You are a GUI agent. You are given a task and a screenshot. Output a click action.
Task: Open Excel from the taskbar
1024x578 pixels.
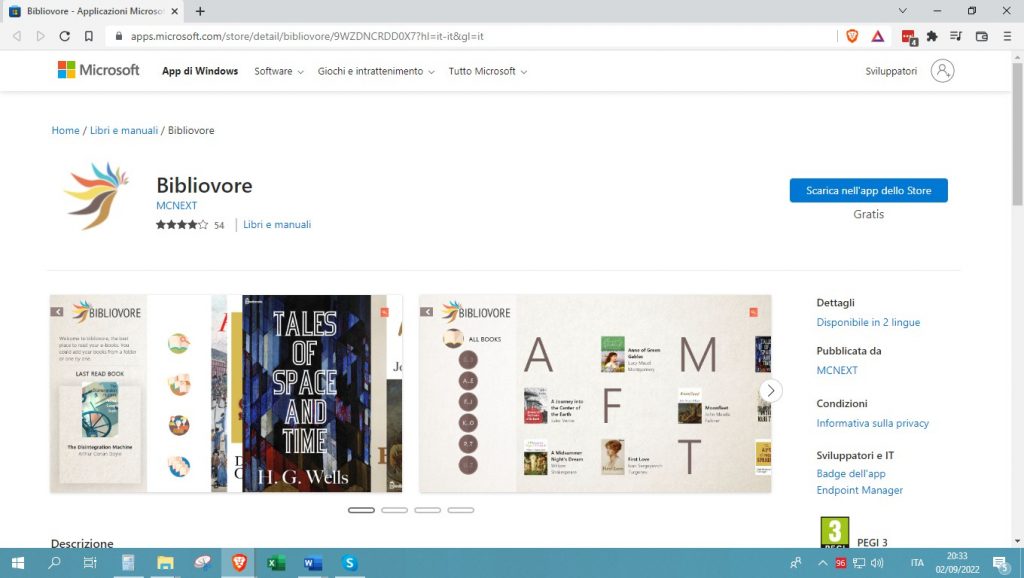pyautogui.click(x=275, y=563)
